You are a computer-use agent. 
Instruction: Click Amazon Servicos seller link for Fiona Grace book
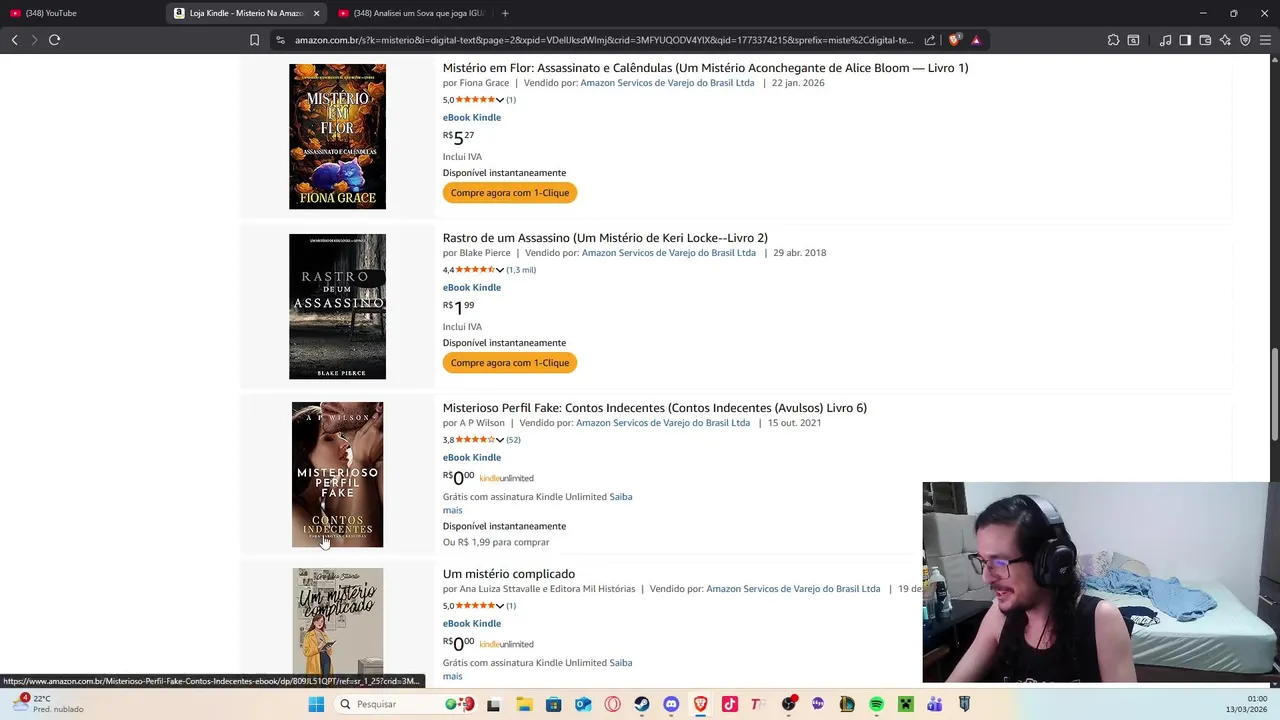coord(667,83)
